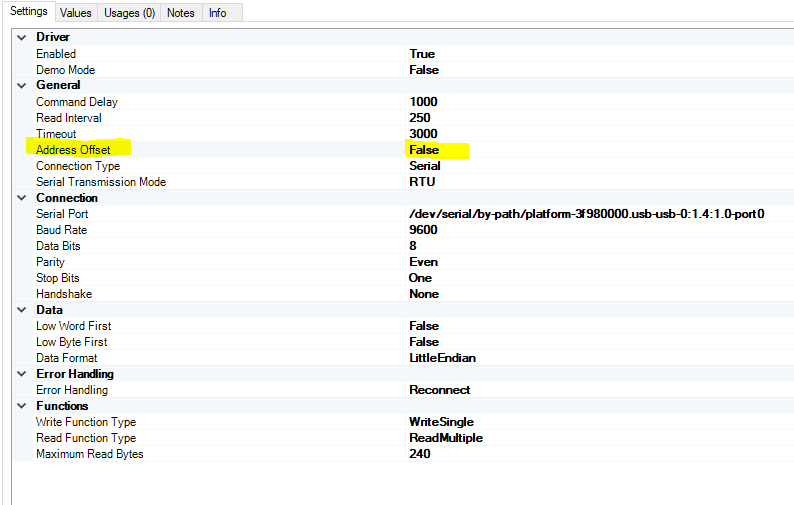Open the Parity Even setting
This screenshot has width=794, height=505.
tap(424, 262)
